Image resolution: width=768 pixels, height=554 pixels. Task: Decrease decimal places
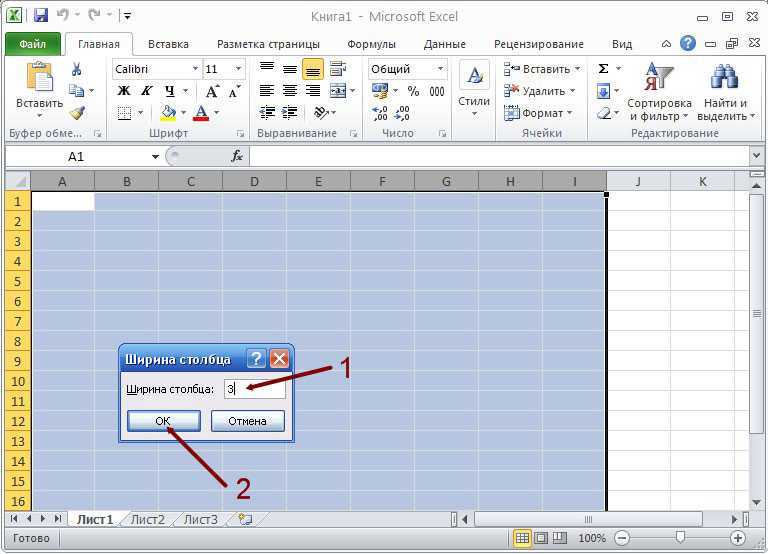403,114
